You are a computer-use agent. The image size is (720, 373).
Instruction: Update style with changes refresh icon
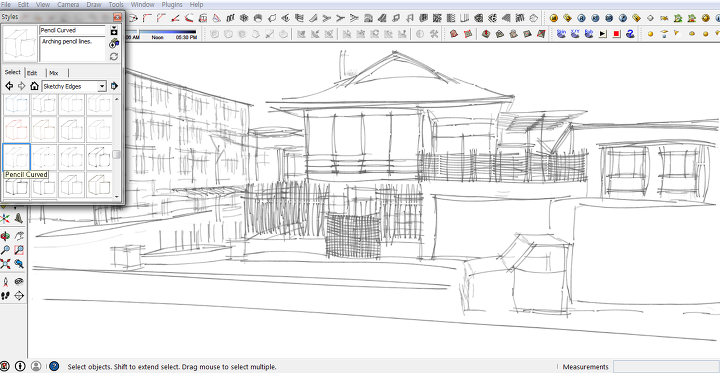(114, 57)
